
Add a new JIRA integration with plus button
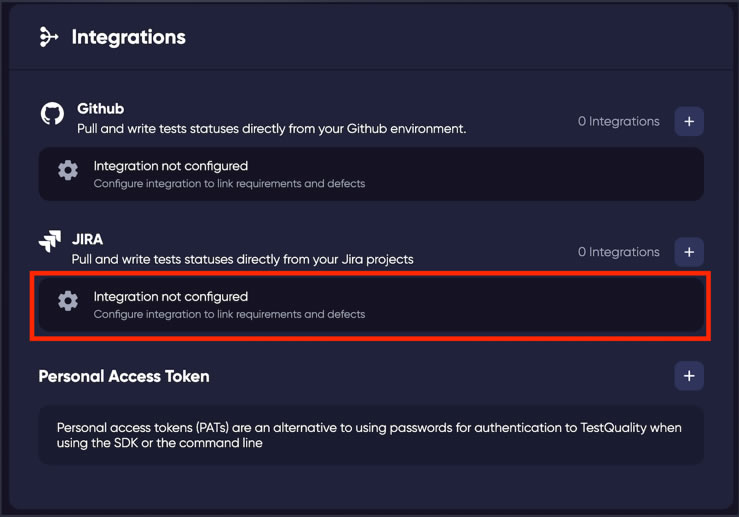click(x=689, y=252)
